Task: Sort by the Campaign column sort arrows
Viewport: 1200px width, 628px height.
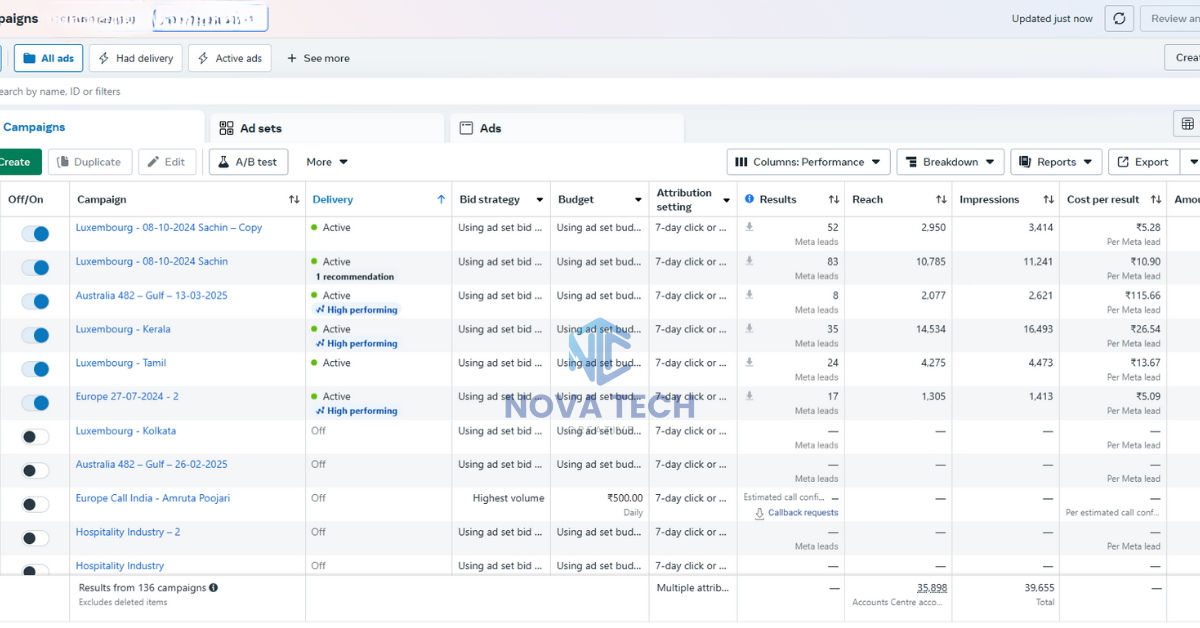Action: (x=294, y=200)
